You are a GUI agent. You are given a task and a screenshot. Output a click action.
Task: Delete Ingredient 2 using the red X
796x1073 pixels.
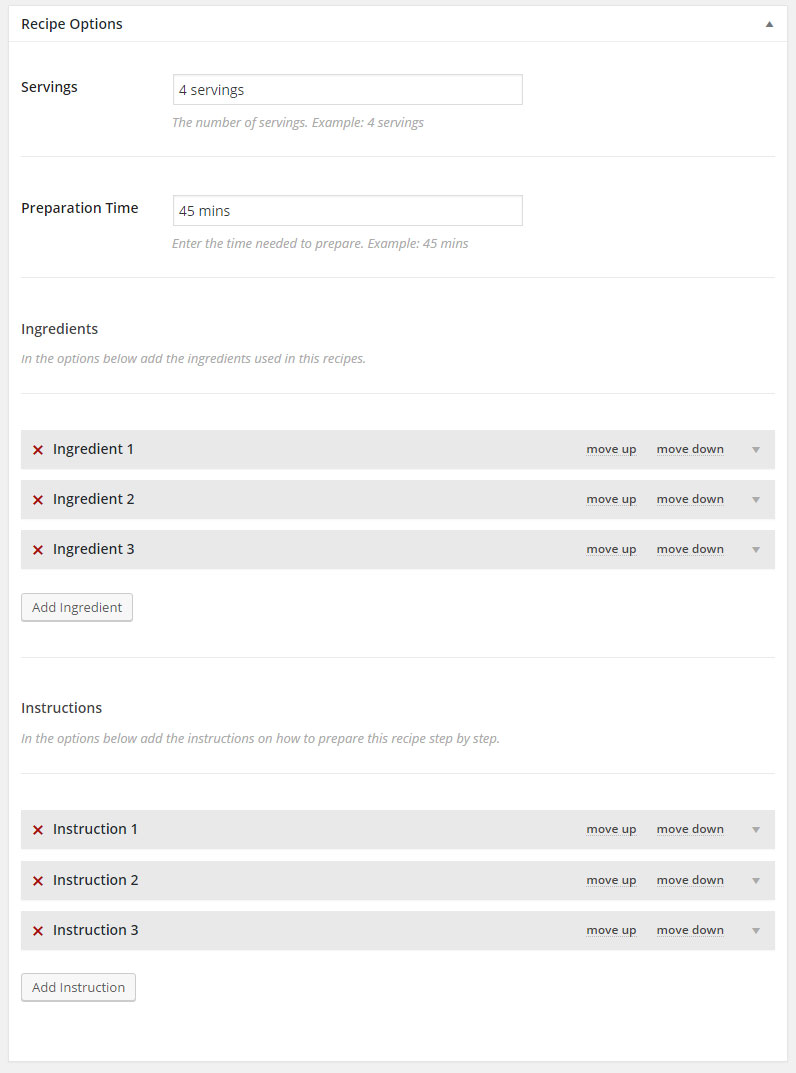(x=38, y=500)
